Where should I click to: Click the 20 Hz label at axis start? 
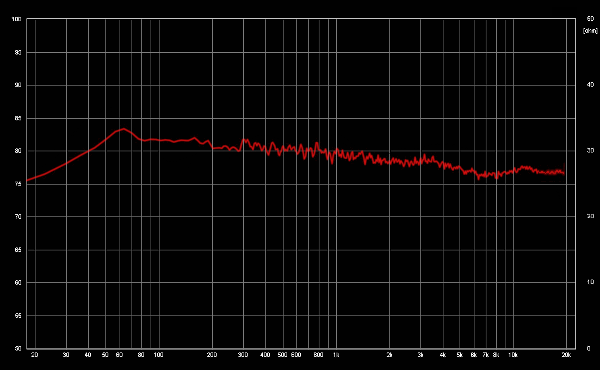(x=34, y=355)
